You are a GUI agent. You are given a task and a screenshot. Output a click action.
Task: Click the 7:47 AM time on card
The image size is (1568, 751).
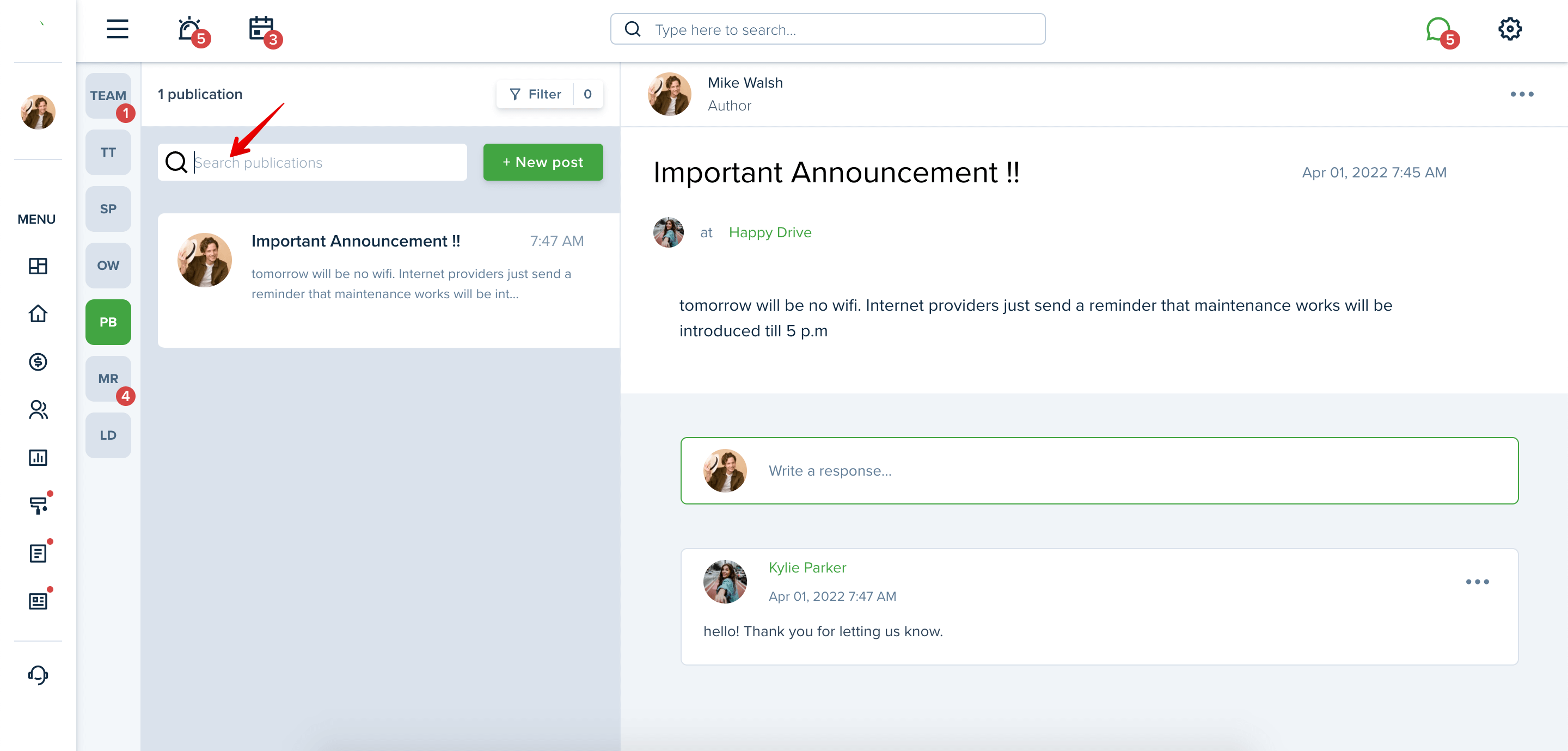point(556,241)
